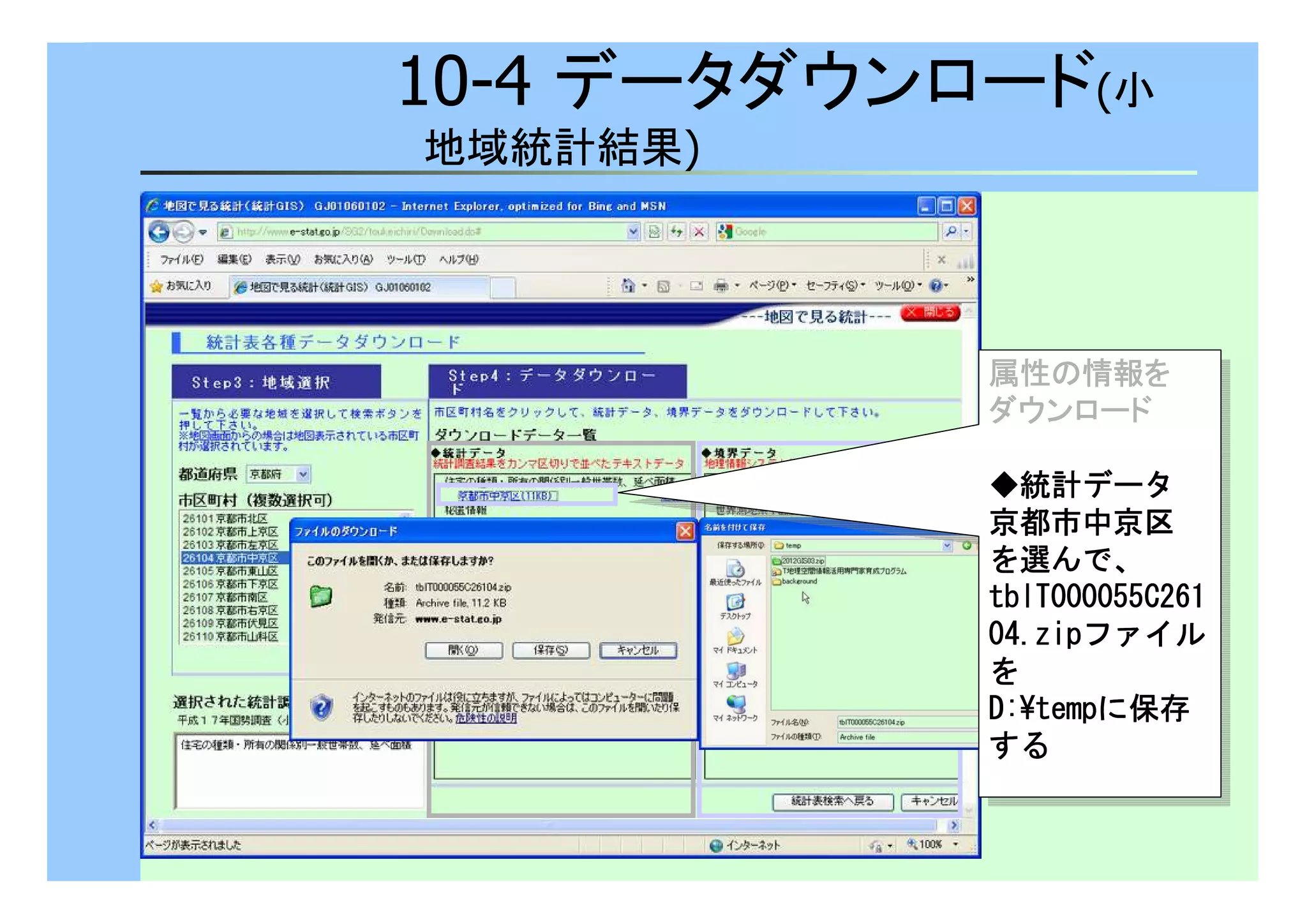Select 26103 京都市左京区 in municipality list
Screen dimensions: 1307x924
230,545
